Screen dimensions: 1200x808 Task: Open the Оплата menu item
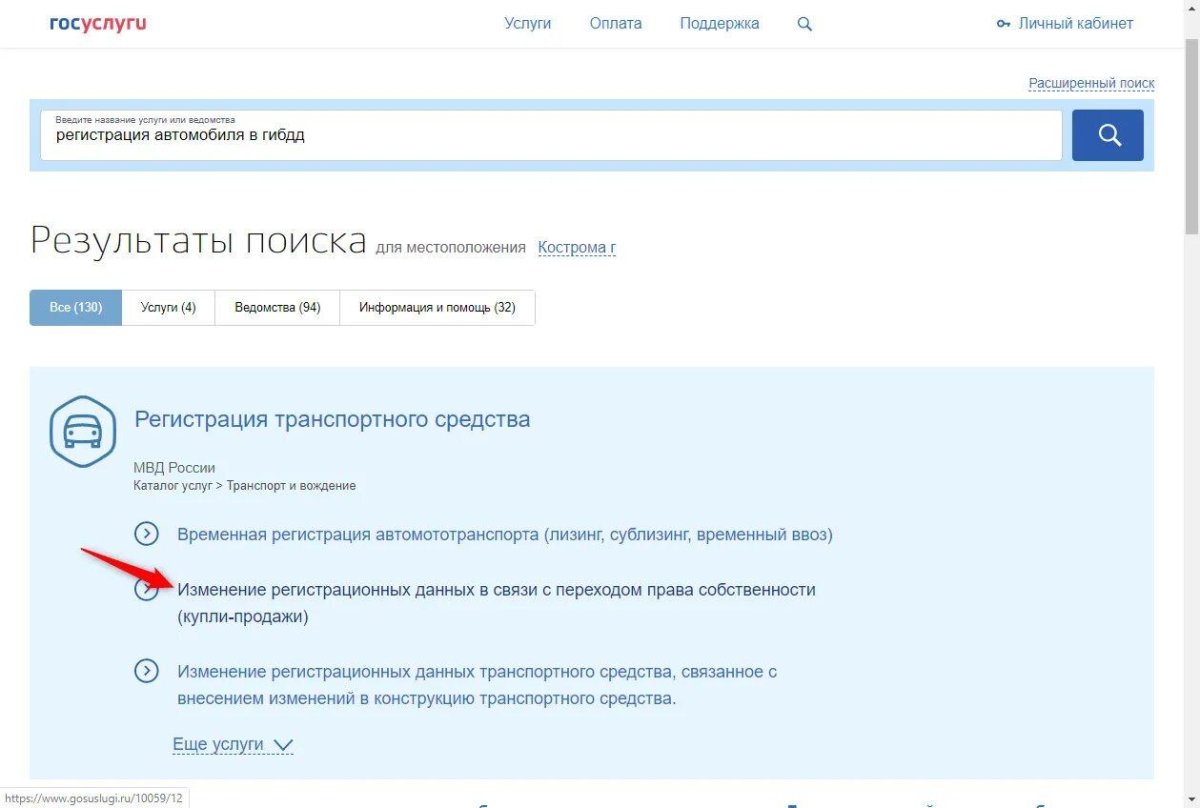pyautogui.click(x=615, y=22)
